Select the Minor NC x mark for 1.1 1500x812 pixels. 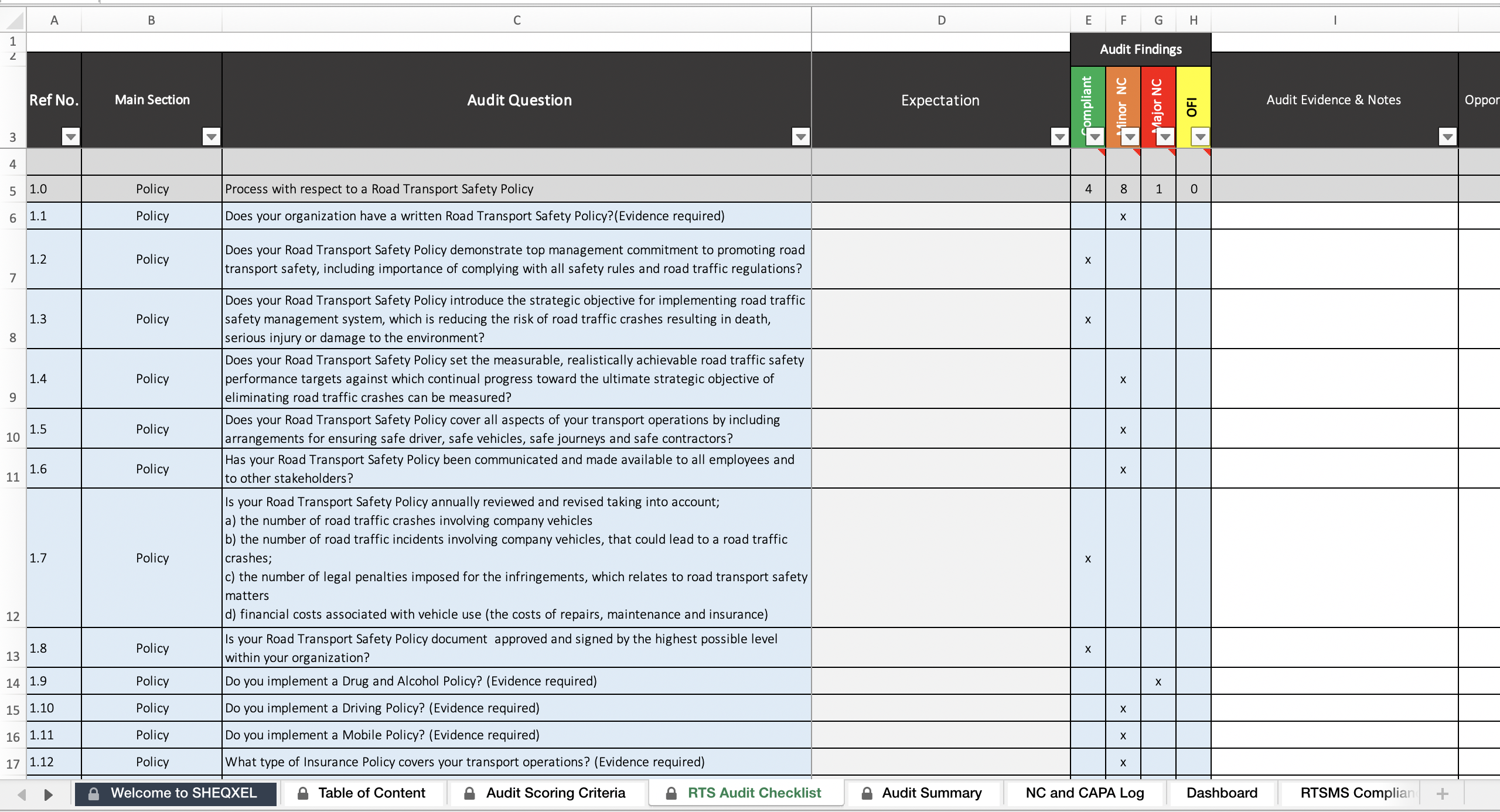tap(1123, 216)
